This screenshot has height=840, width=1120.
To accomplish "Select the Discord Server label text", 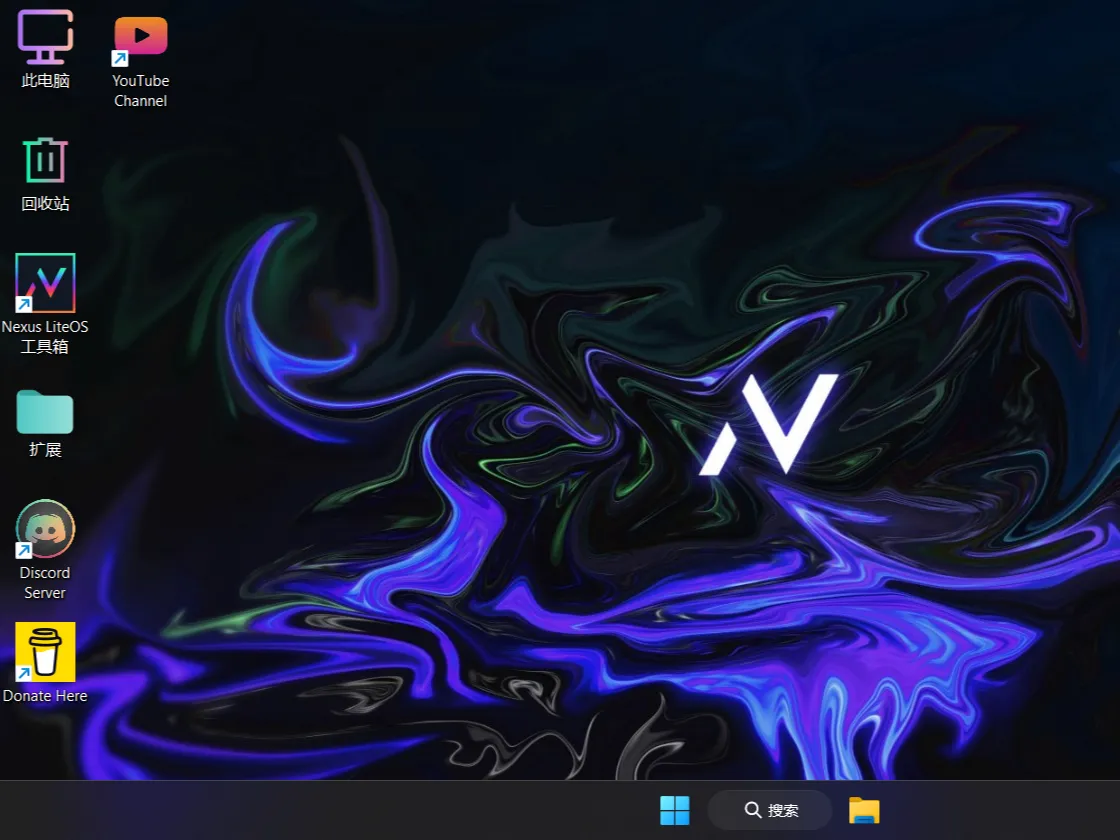I will click(x=44, y=582).
